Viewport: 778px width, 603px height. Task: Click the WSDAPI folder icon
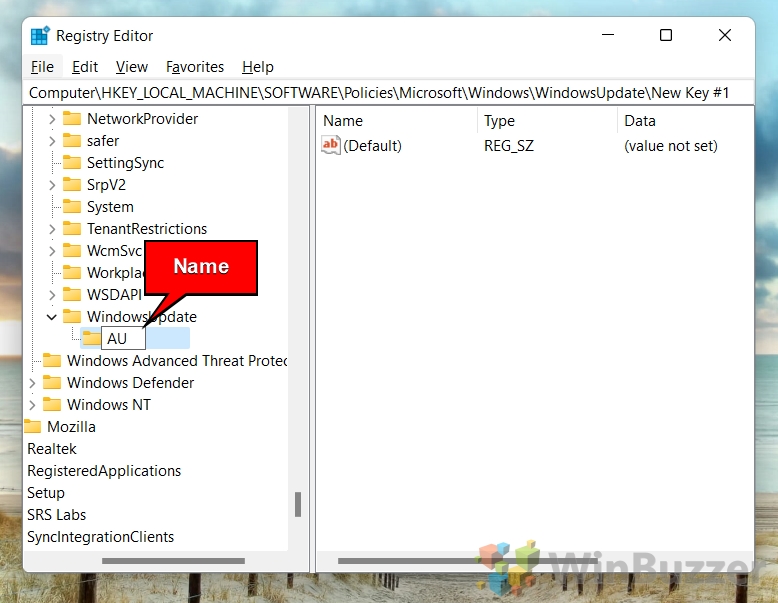pyautogui.click(x=72, y=294)
